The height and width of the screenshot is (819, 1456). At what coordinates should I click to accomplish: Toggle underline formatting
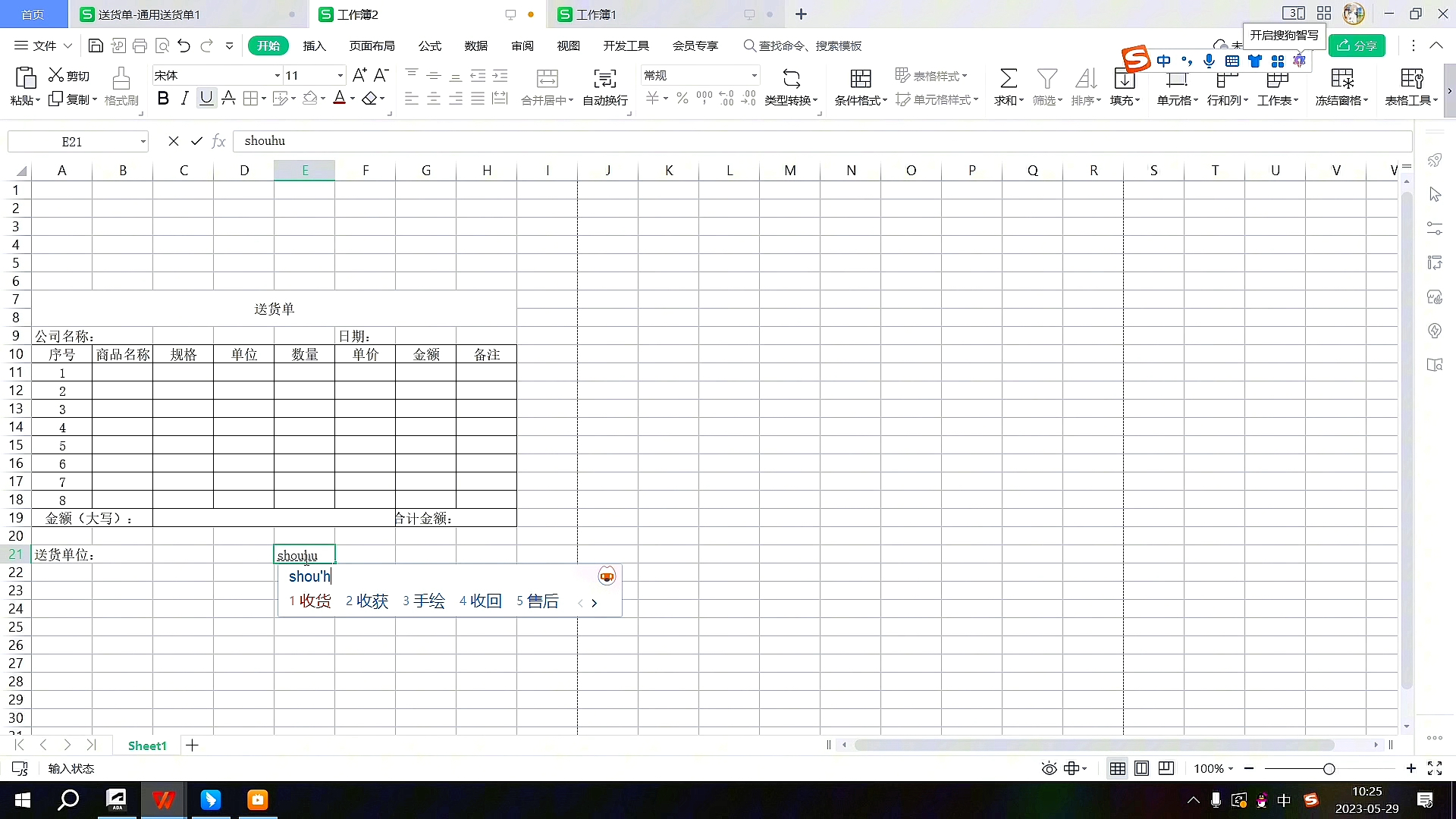pyautogui.click(x=206, y=99)
